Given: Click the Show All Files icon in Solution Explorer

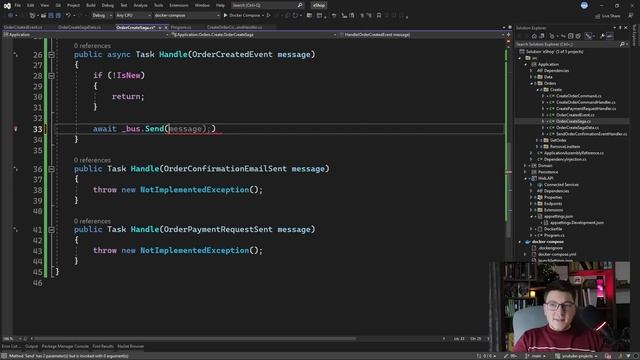Looking at the screenshot, I should (x=578, y=36).
